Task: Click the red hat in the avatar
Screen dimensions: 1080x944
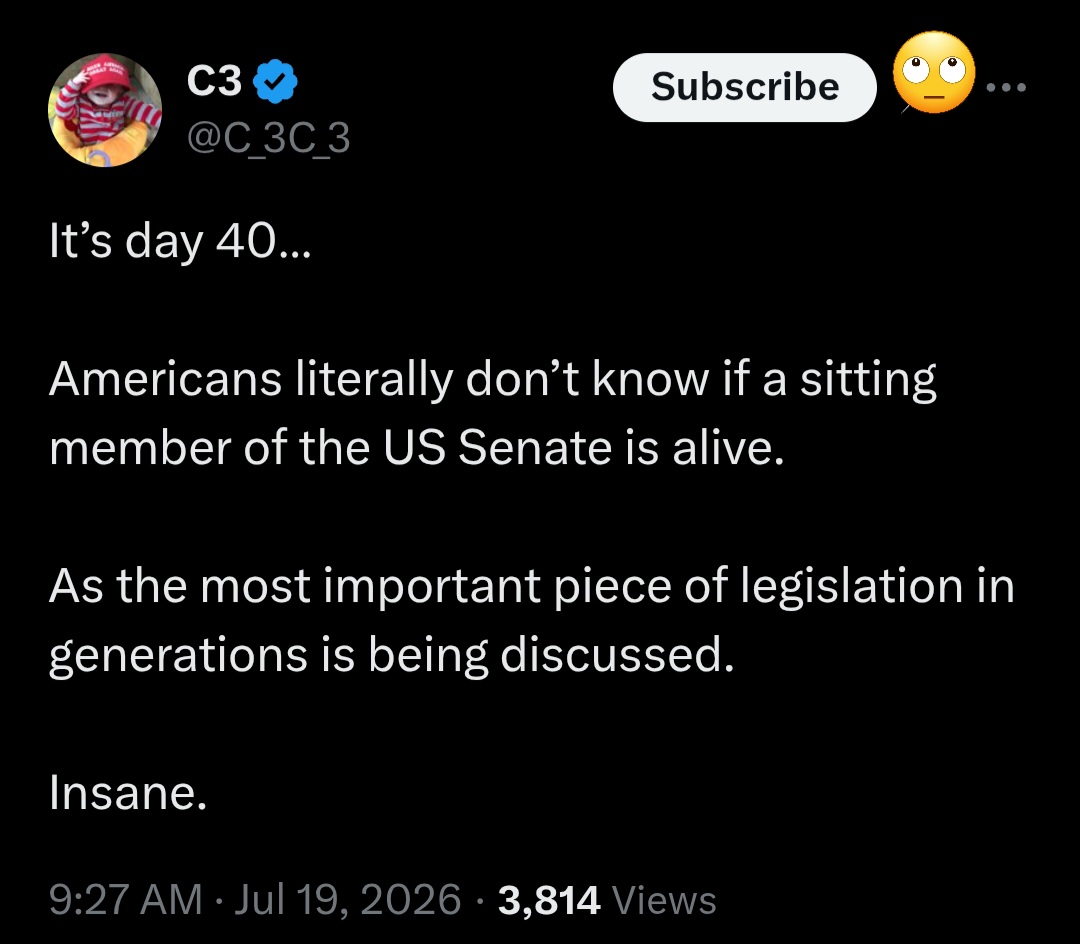Action: click(x=103, y=71)
